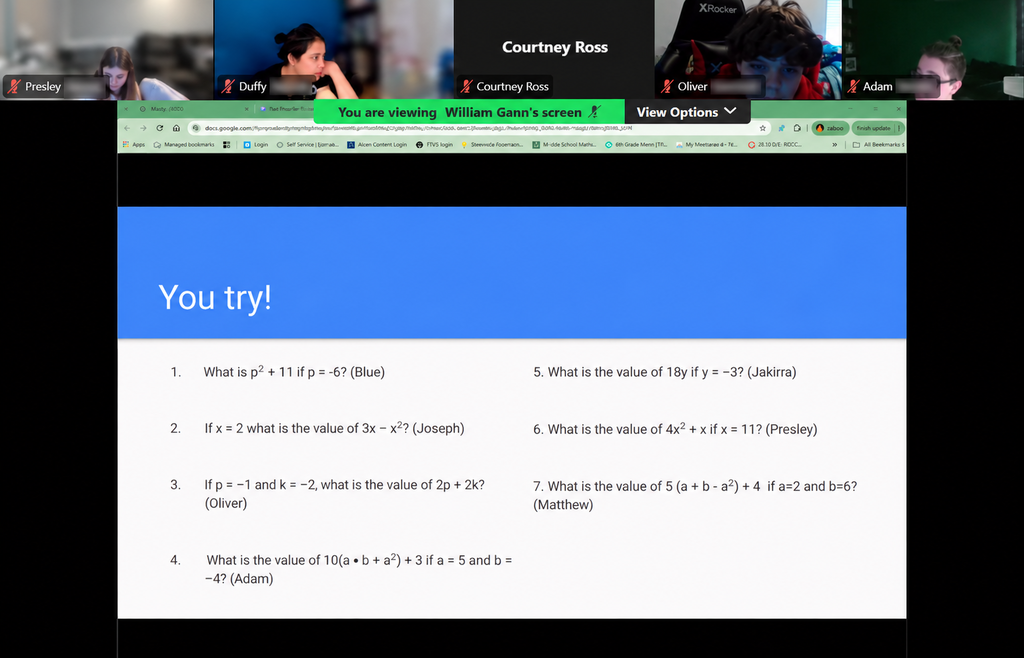Click question 6 '4x² + x if x = 11' text
Viewport: 1024px width, 658px height.
pyautogui.click(x=675, y=429)
